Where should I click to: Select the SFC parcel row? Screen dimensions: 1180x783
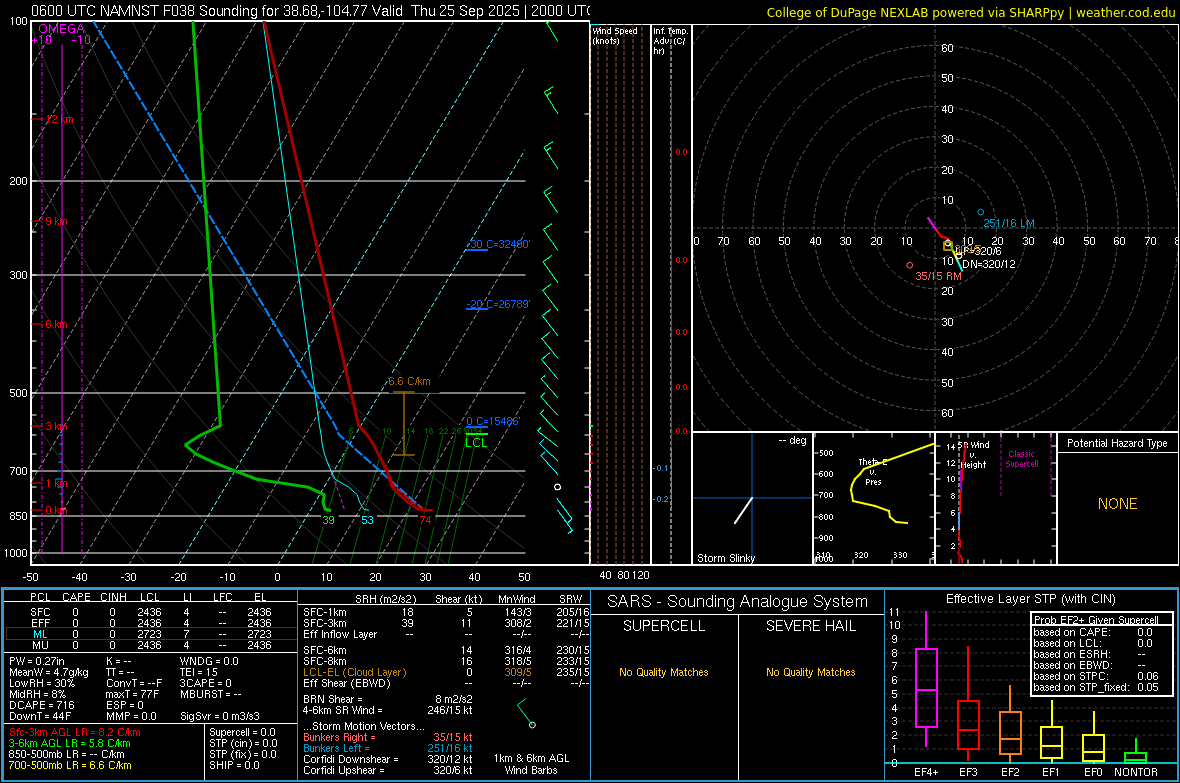pos(149,612)
